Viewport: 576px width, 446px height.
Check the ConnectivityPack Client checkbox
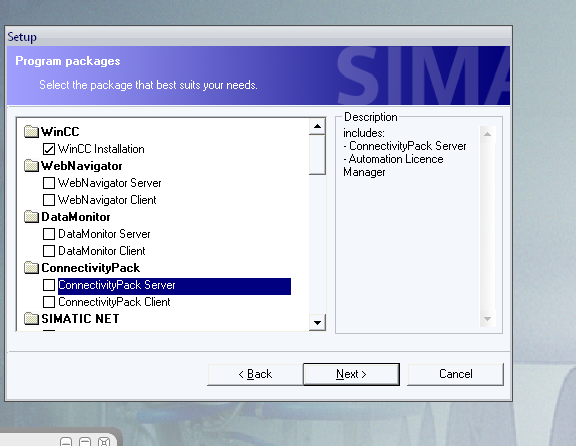pyautogui.click(x=49, y=302)
